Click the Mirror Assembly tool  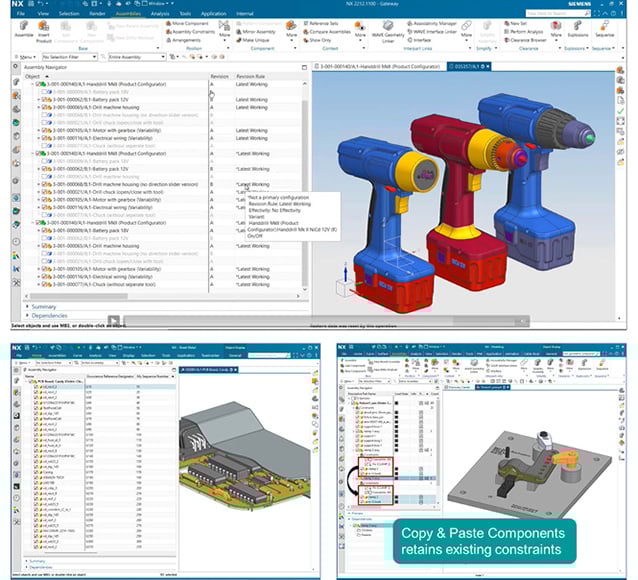(256, 32)
